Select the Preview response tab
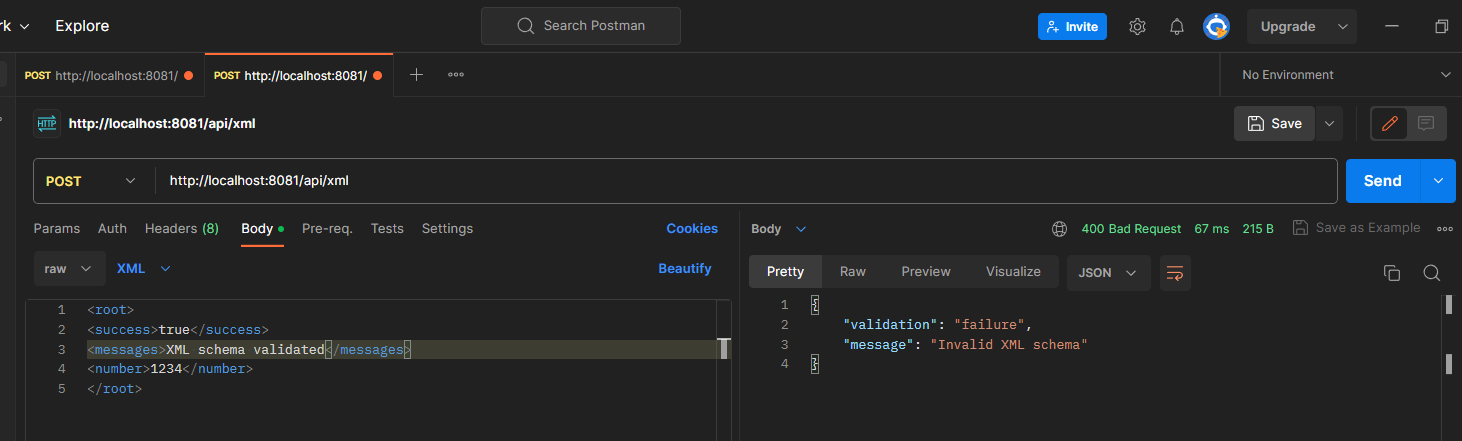This screenshot has width=1462, height=441. point(925,272)
